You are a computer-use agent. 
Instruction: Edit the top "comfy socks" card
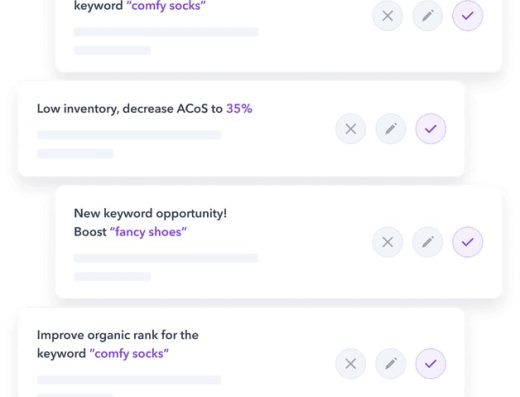click(428, 16)
